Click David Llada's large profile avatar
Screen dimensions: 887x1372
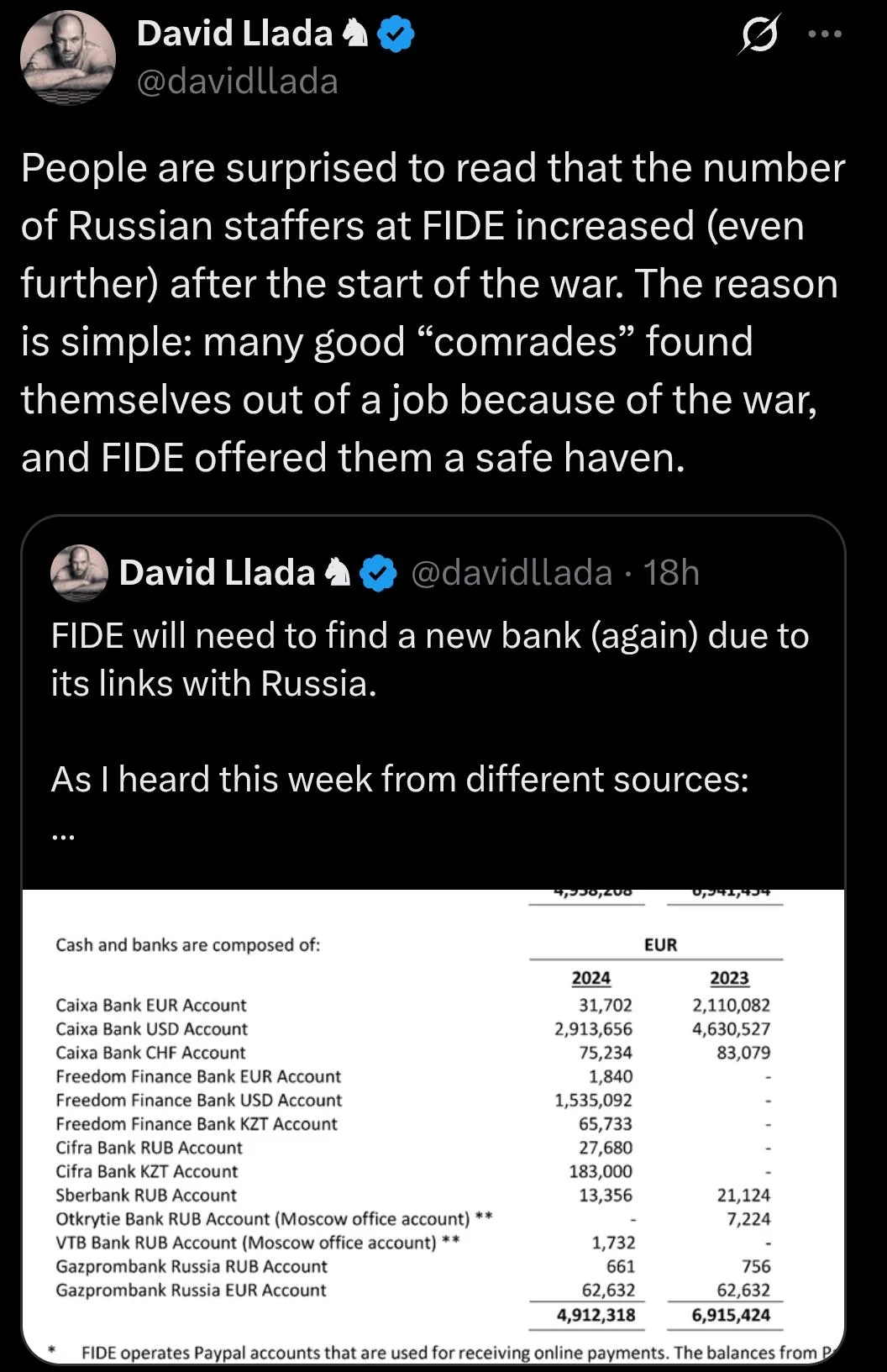(66, 58)
